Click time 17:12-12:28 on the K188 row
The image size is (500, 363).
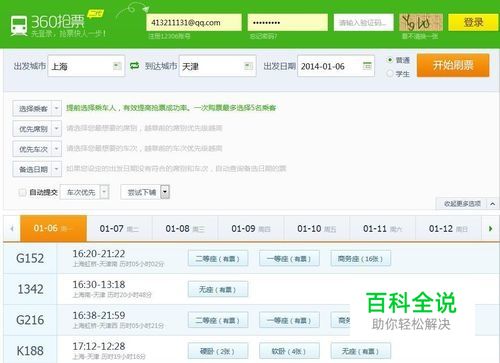tap(99, 346)
